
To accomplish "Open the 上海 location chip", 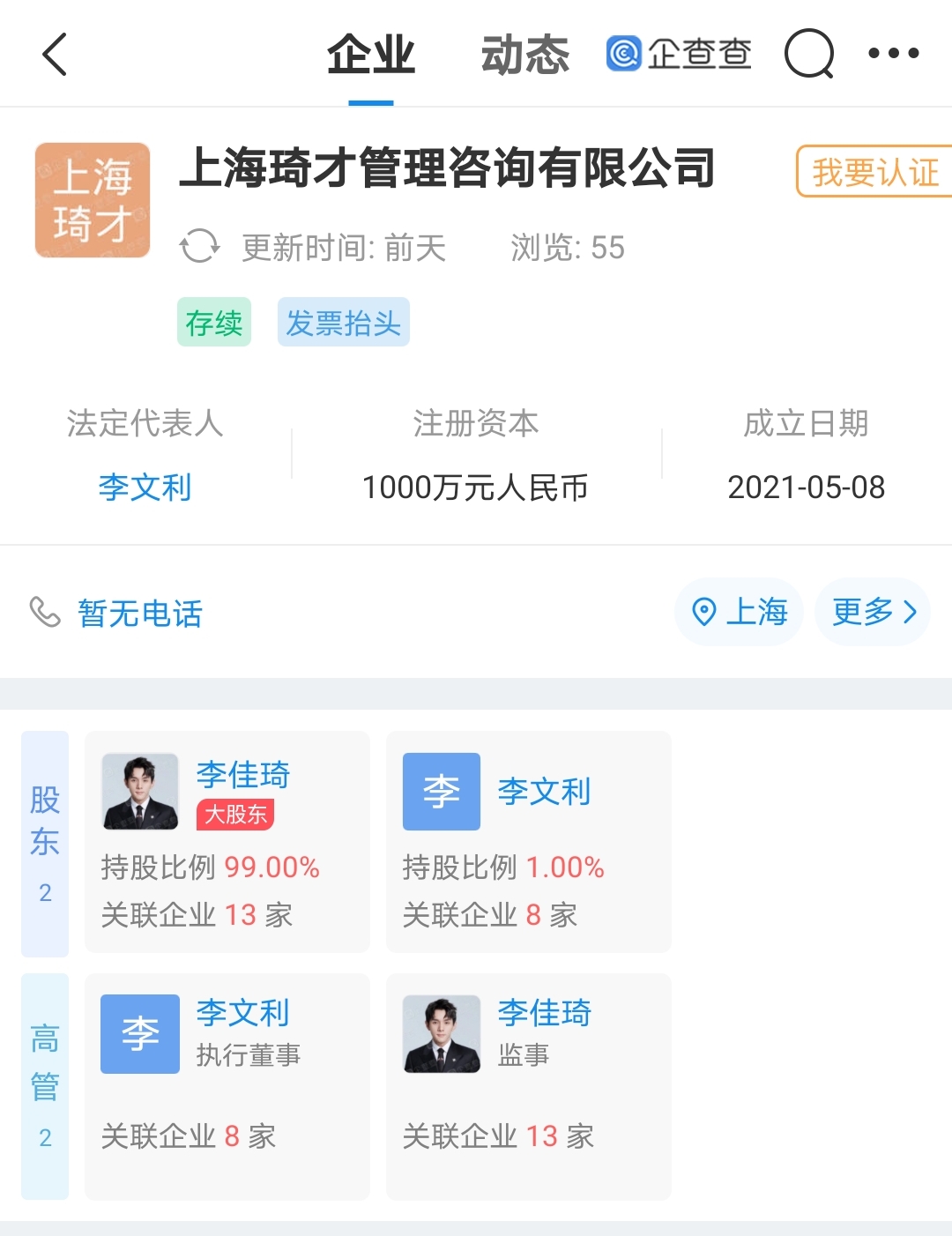I will pos(739,612).
